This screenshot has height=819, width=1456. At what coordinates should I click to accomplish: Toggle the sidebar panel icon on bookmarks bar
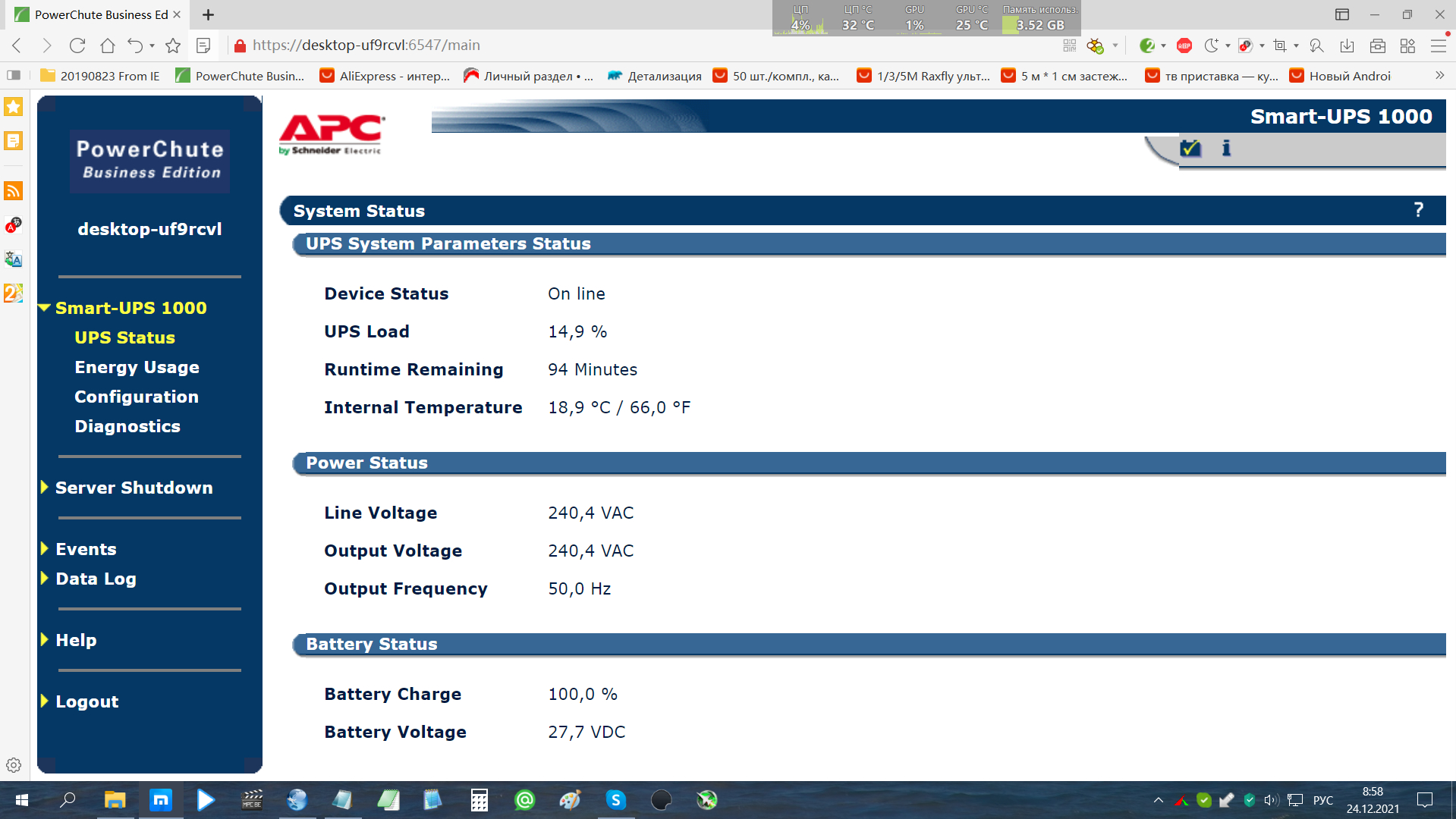tap(14, 75)
